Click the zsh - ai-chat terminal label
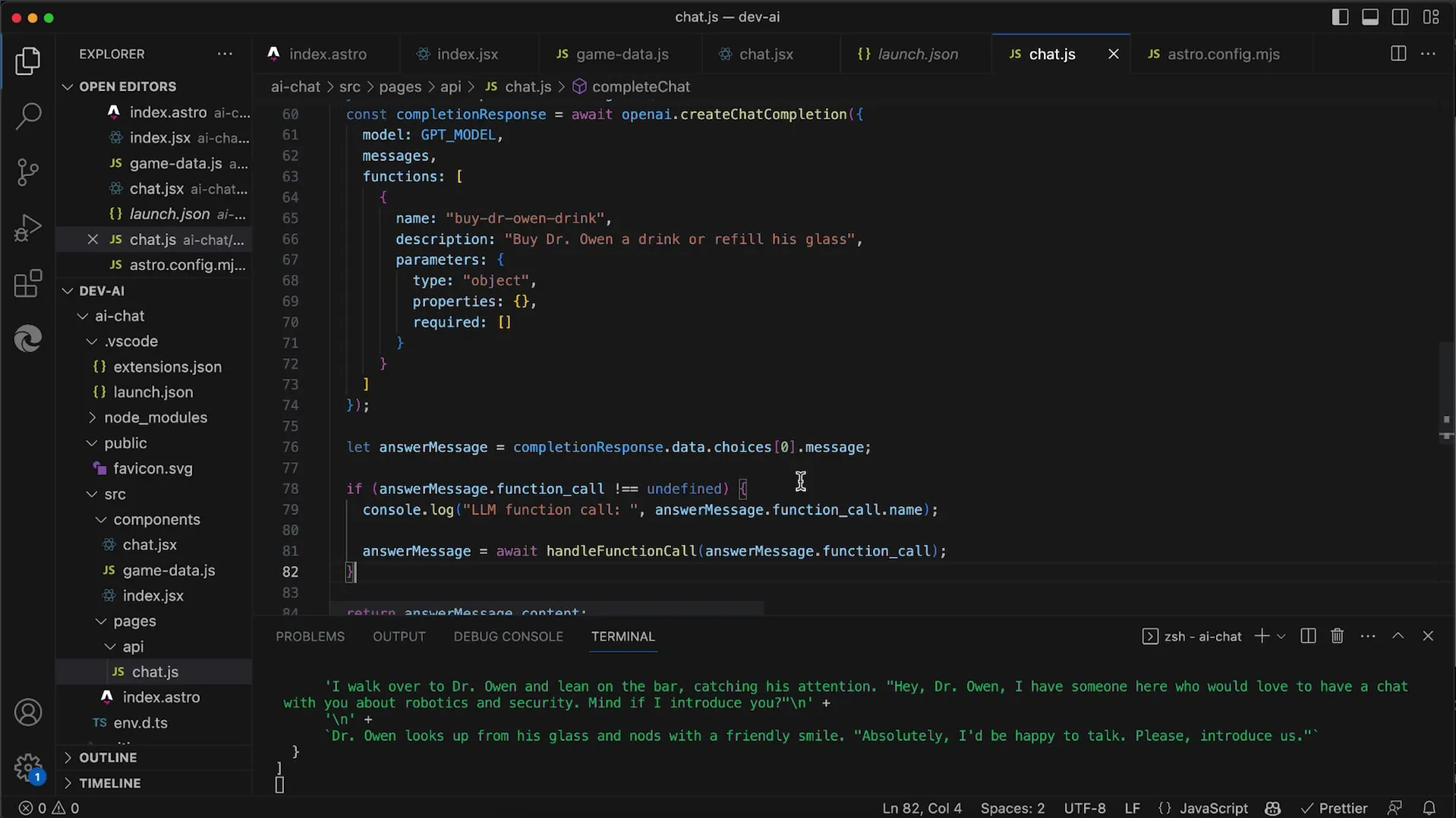Image resolution: width=1456 pixels, height=818 pixels. click(x=1192, y=636)
